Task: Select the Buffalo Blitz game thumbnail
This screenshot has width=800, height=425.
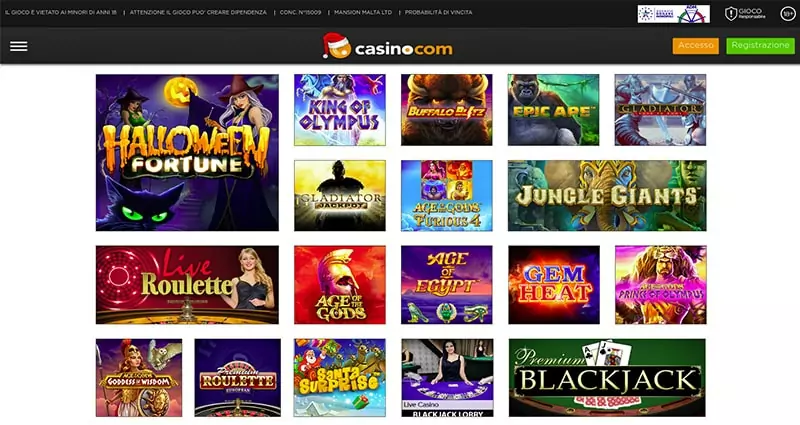Action: click(x=446, y=110)
